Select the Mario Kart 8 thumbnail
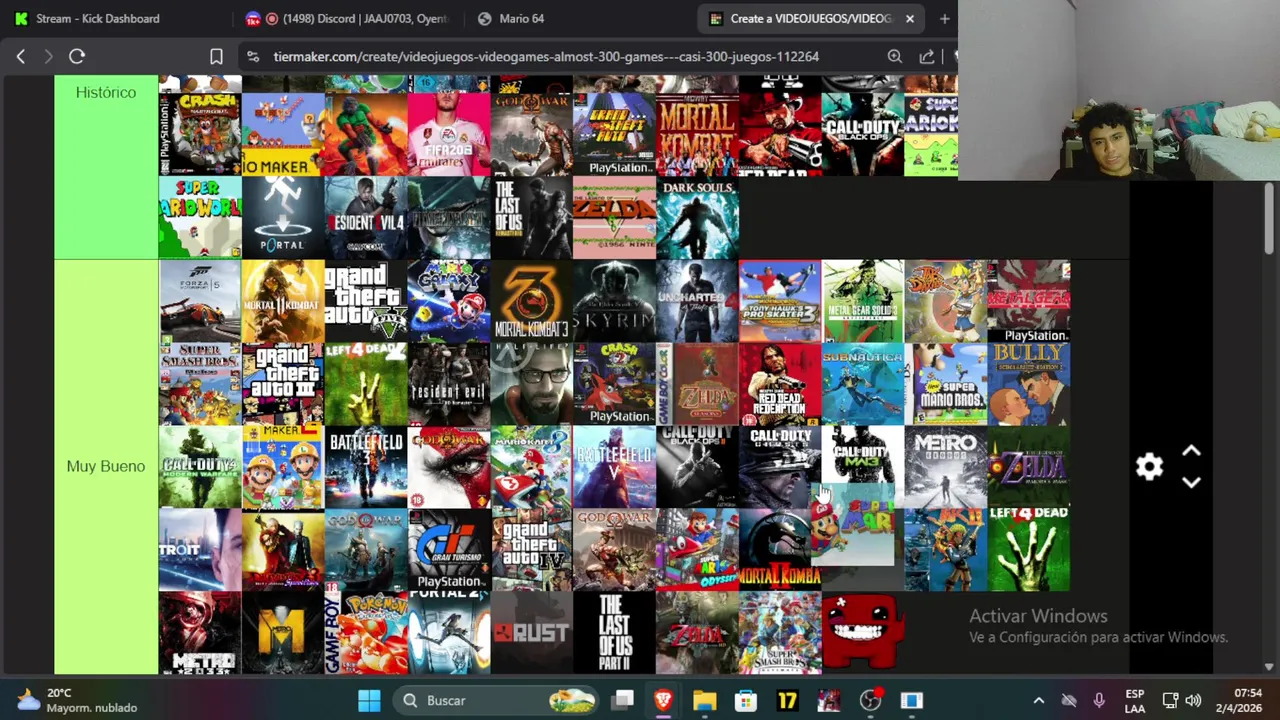 (x=532, y=467)
